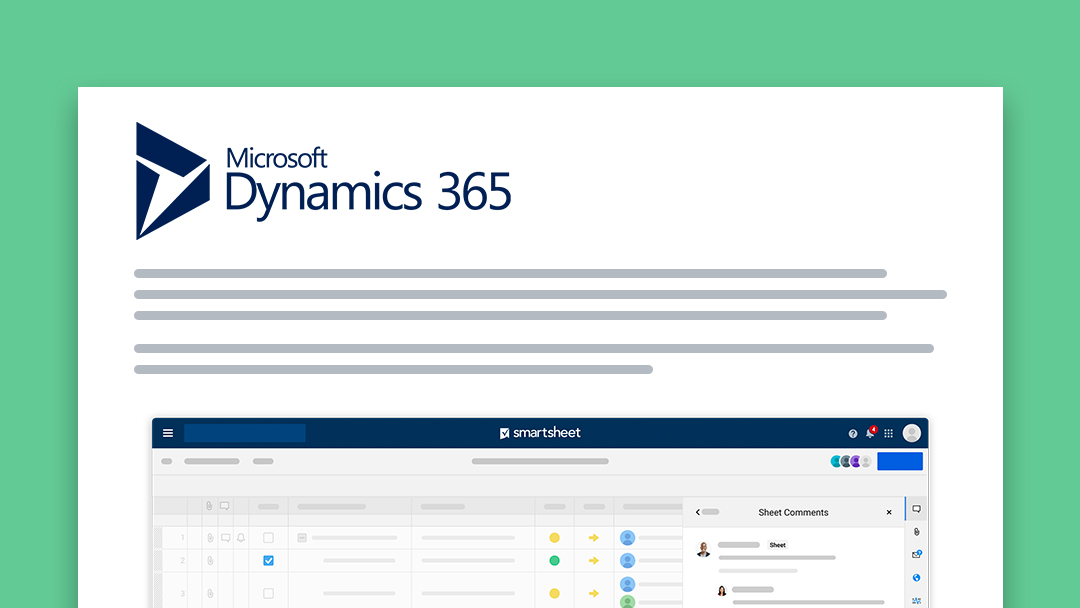Image resolution: width=1080 pixels, height=608 pixels.
Task: Open row 3 attachment paperclip
Action: tap(210, 594)
